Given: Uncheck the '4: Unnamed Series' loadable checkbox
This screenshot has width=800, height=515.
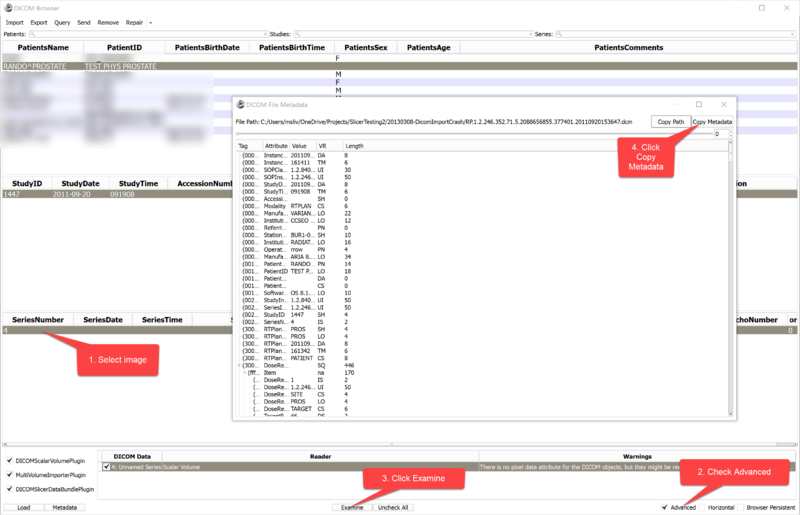Looking at the screenshot, I should tap(106, 467).
